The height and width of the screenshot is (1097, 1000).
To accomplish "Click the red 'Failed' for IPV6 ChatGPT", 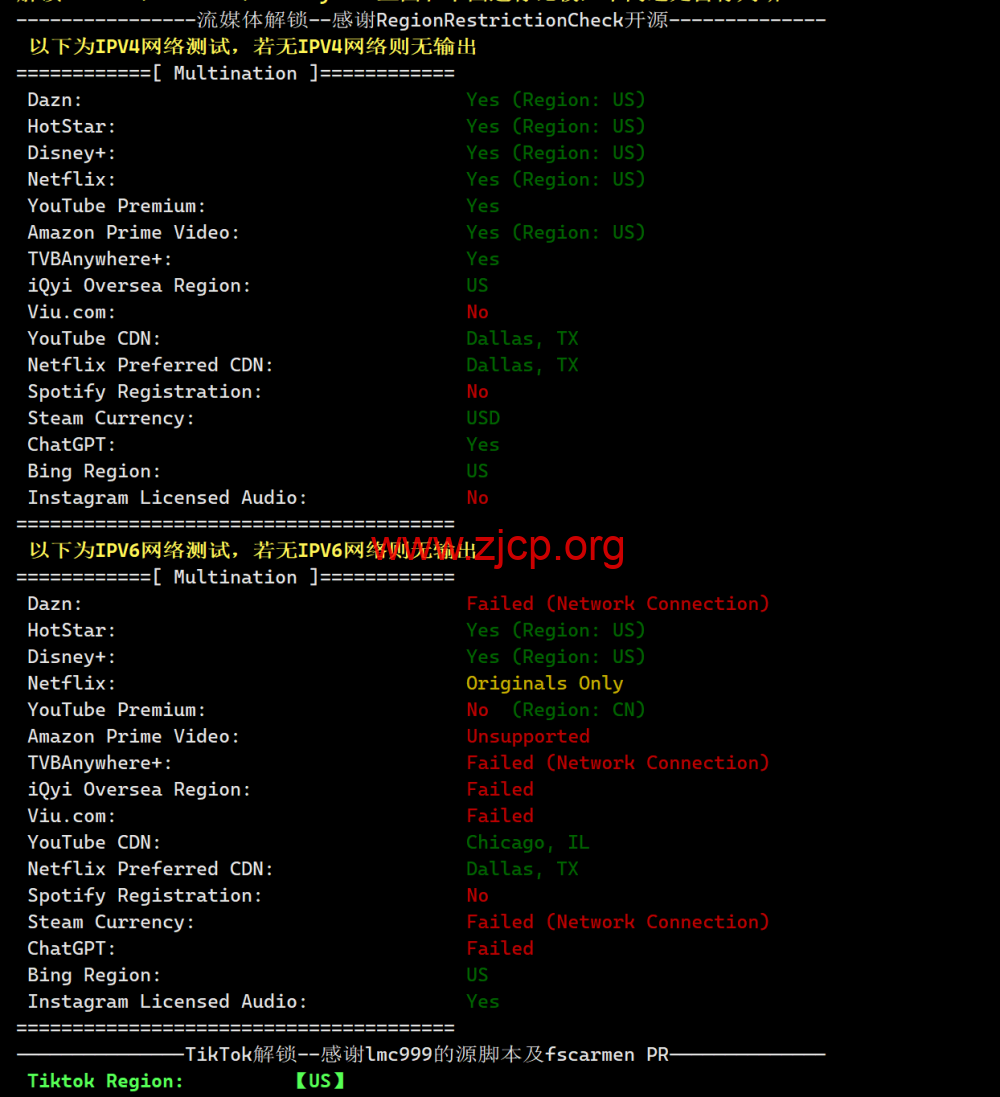I will point(500,949).
